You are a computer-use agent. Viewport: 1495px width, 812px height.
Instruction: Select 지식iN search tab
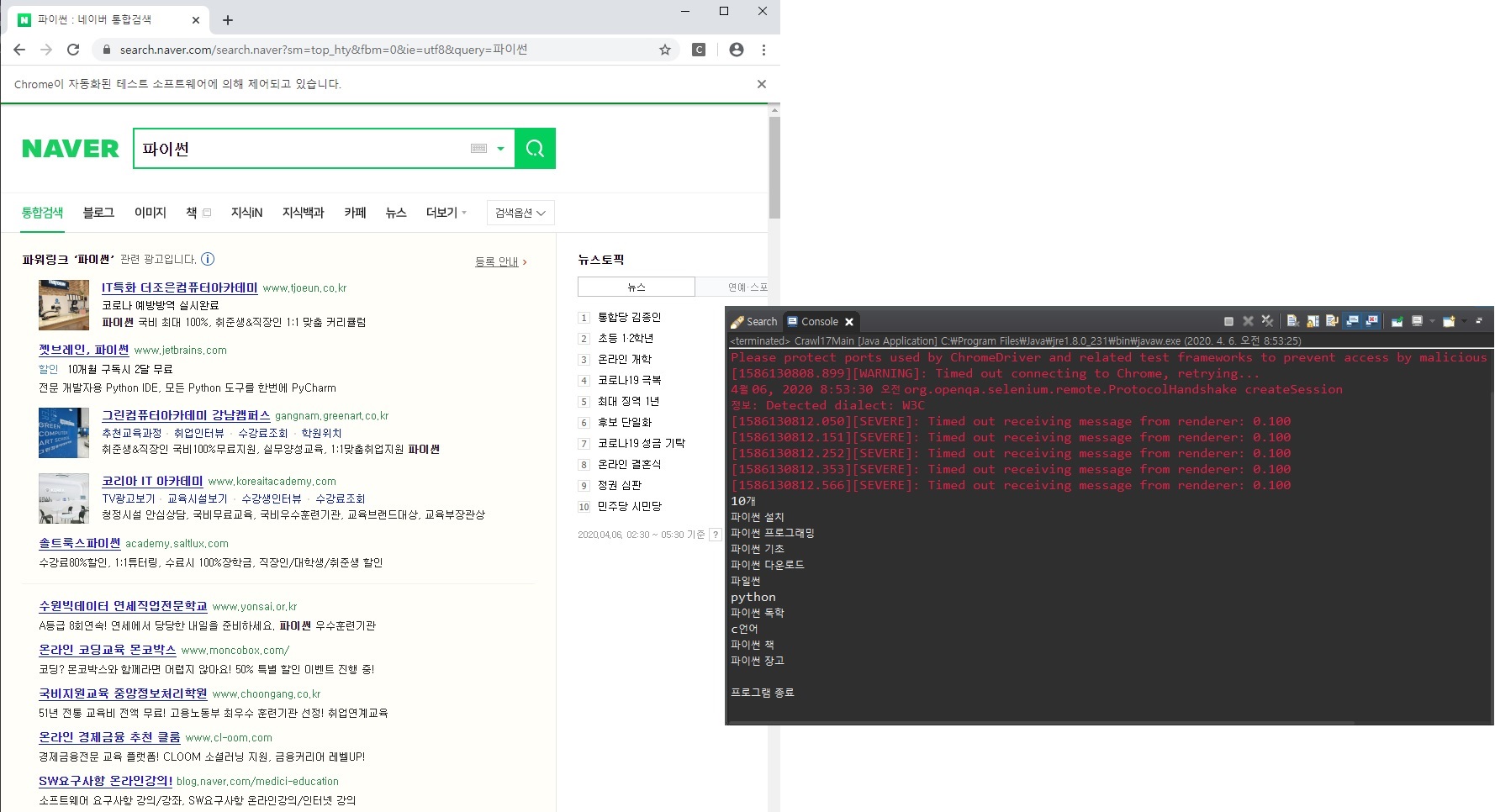[x=246, y=213]
